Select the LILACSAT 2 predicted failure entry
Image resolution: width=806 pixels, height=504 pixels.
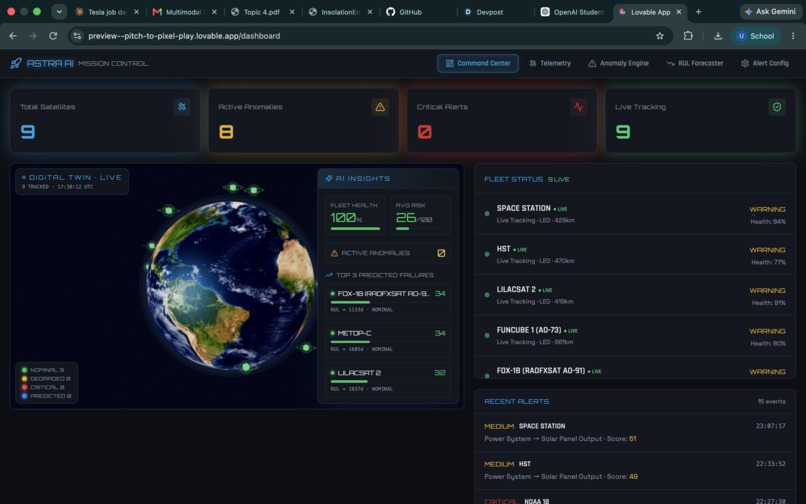(x=388, y=380)
